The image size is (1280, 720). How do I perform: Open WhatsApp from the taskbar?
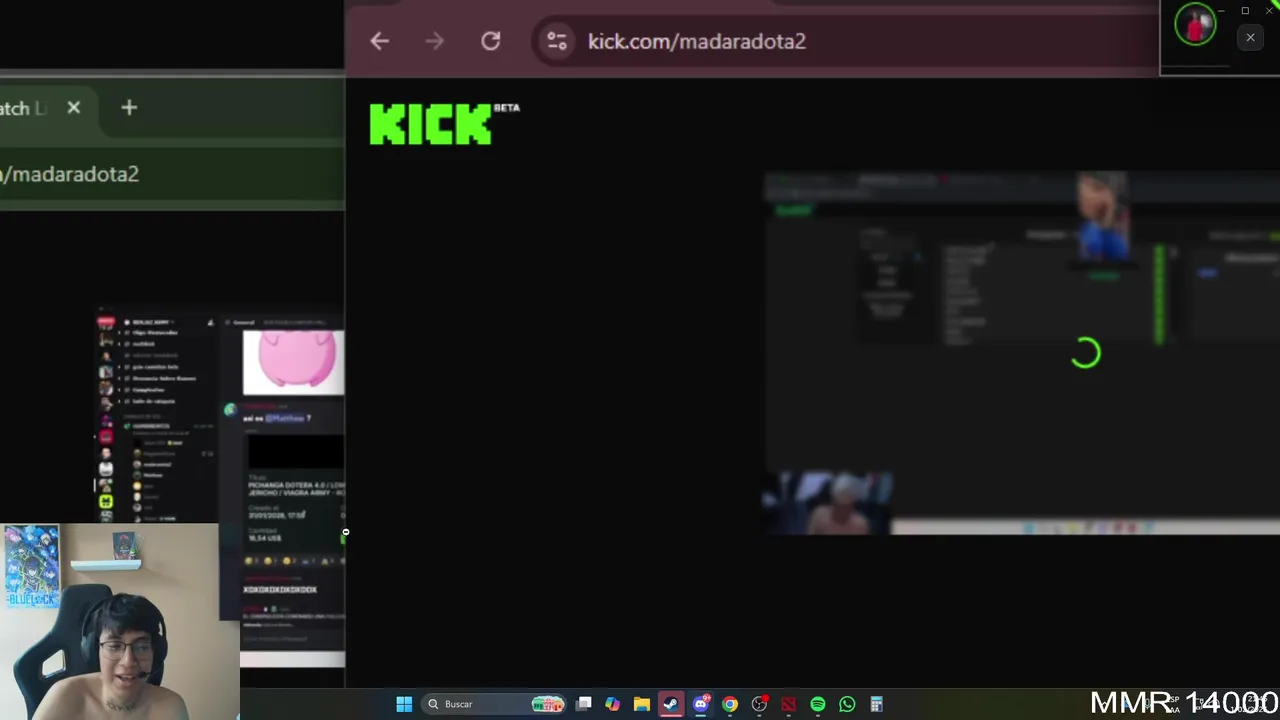847,704
